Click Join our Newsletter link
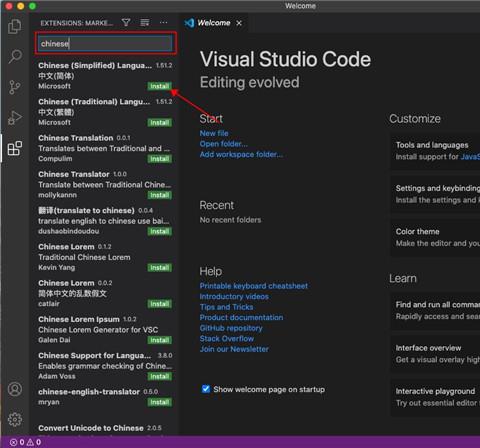The height and width of the screenshot is (448, 480). click(x=234, y=349)
